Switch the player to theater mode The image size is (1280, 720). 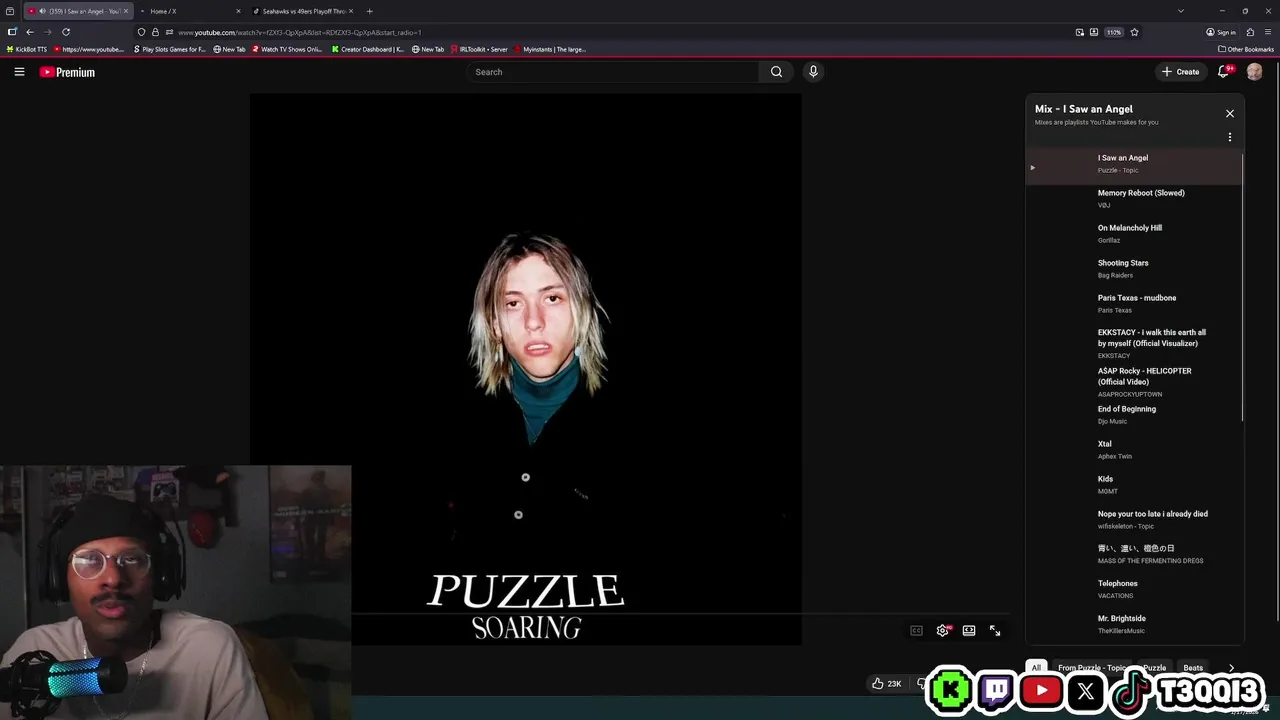click(969, 630)
